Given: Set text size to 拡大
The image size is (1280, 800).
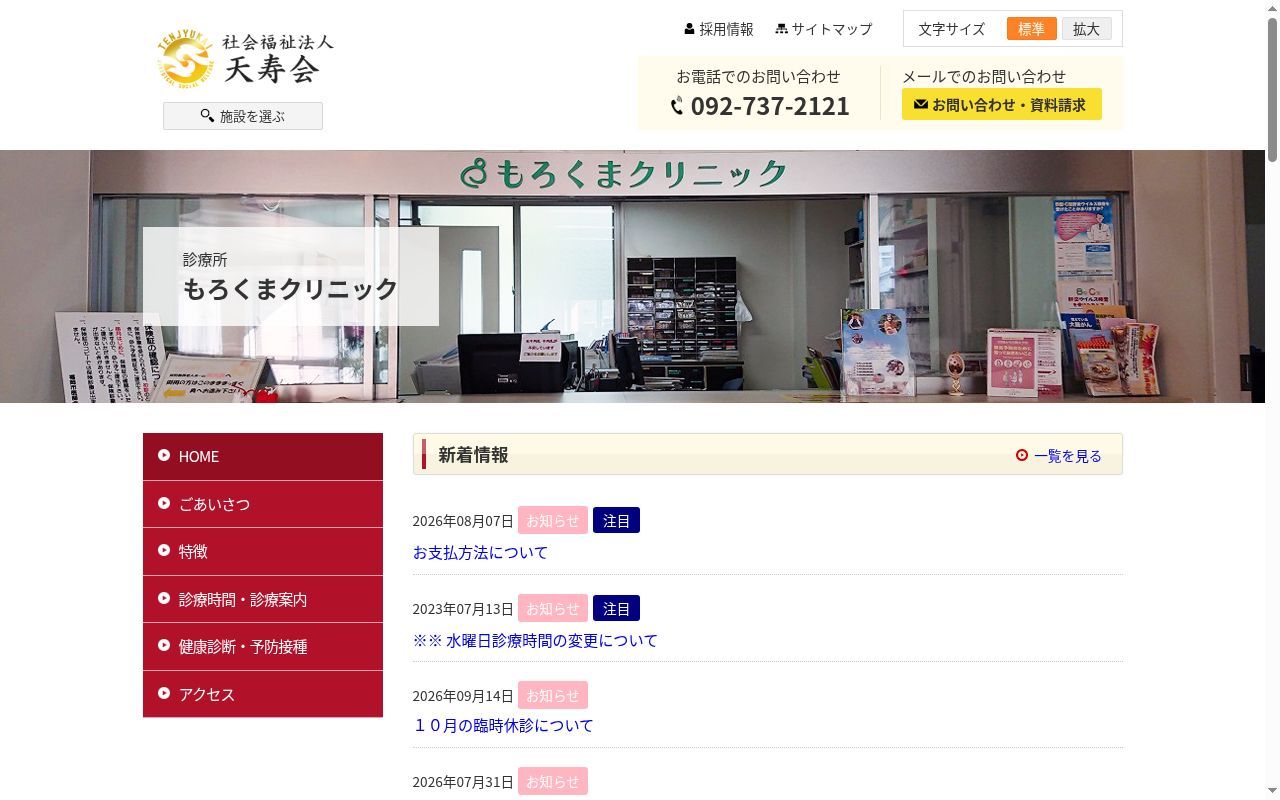Looking at the screenshot, I should point(1086,29).
